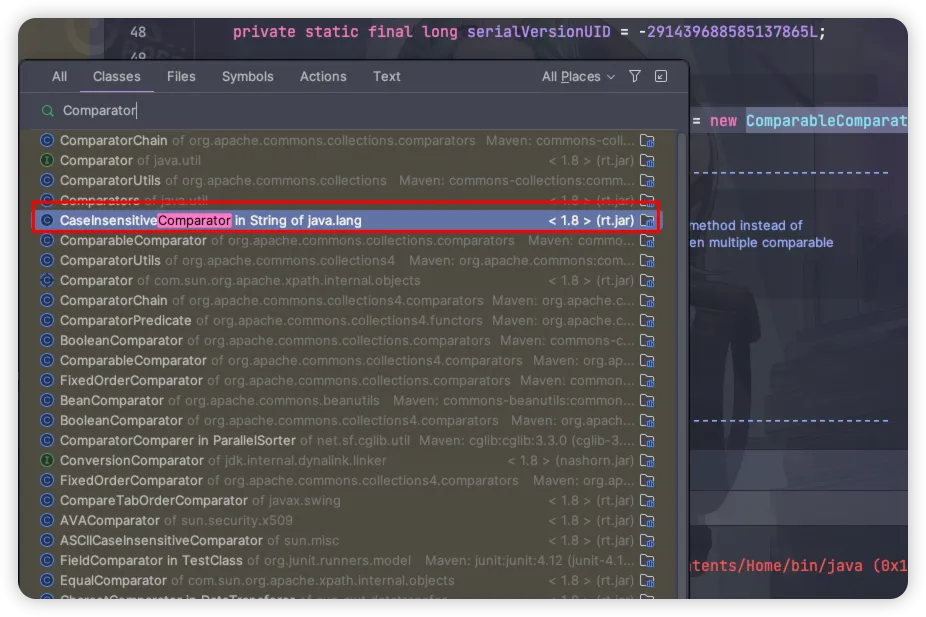
Task: Open the Symbols tab
Action: pos(247,77)
